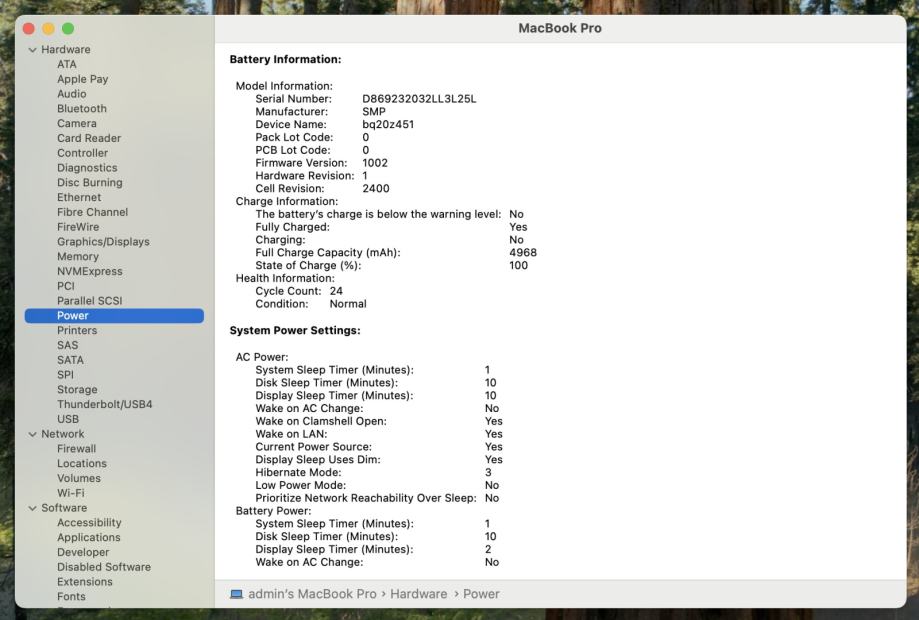This screenshot has height=620, width=919.
Task: Open the Controller entry
Action: (x=83, y=153)
